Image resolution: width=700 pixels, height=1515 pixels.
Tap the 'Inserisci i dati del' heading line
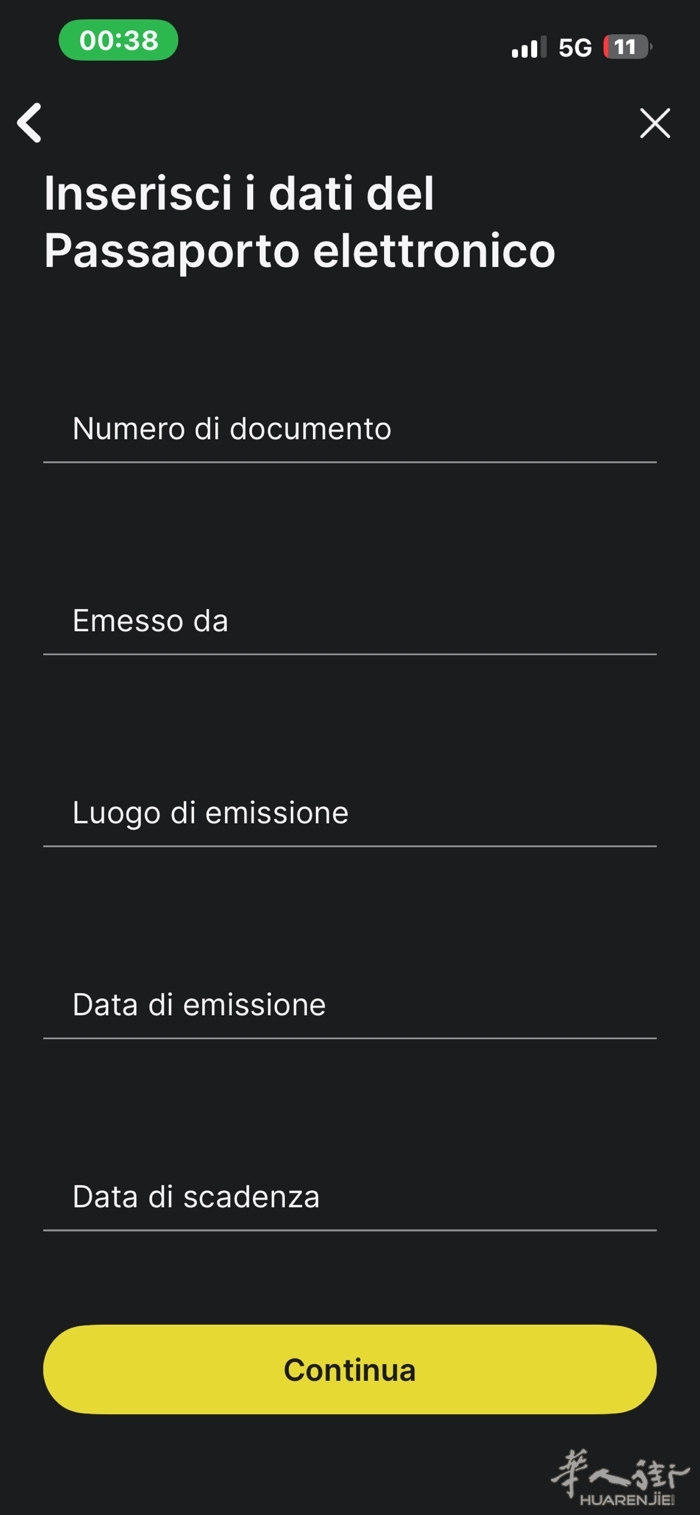(x=239, y=193)
